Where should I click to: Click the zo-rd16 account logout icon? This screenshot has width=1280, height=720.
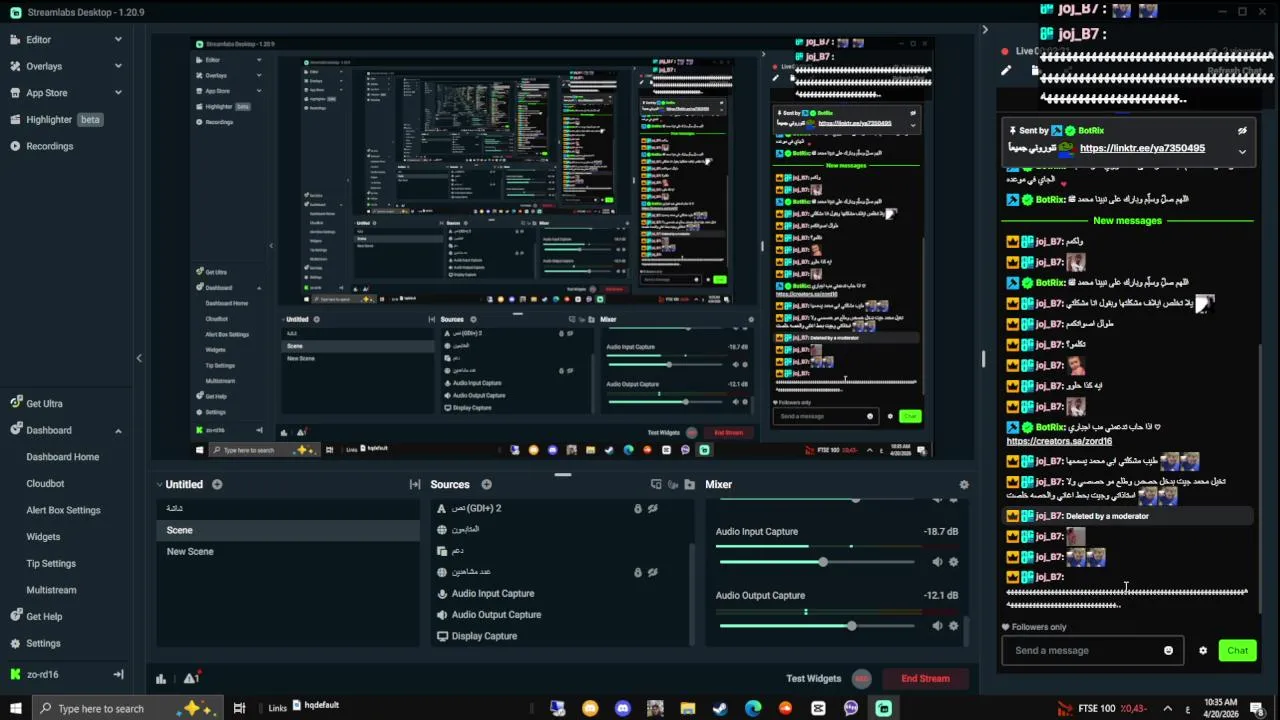click(x=118, y=674)
